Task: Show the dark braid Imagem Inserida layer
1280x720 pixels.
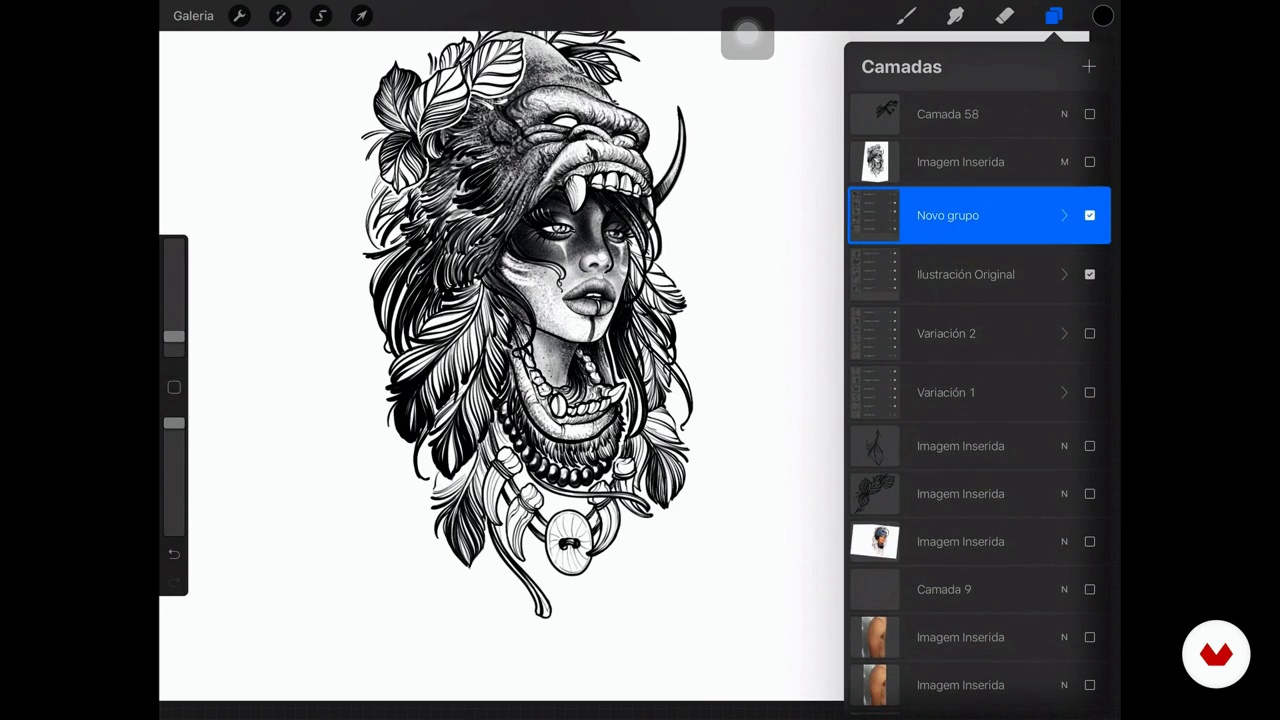Action: coord(1090,494)
